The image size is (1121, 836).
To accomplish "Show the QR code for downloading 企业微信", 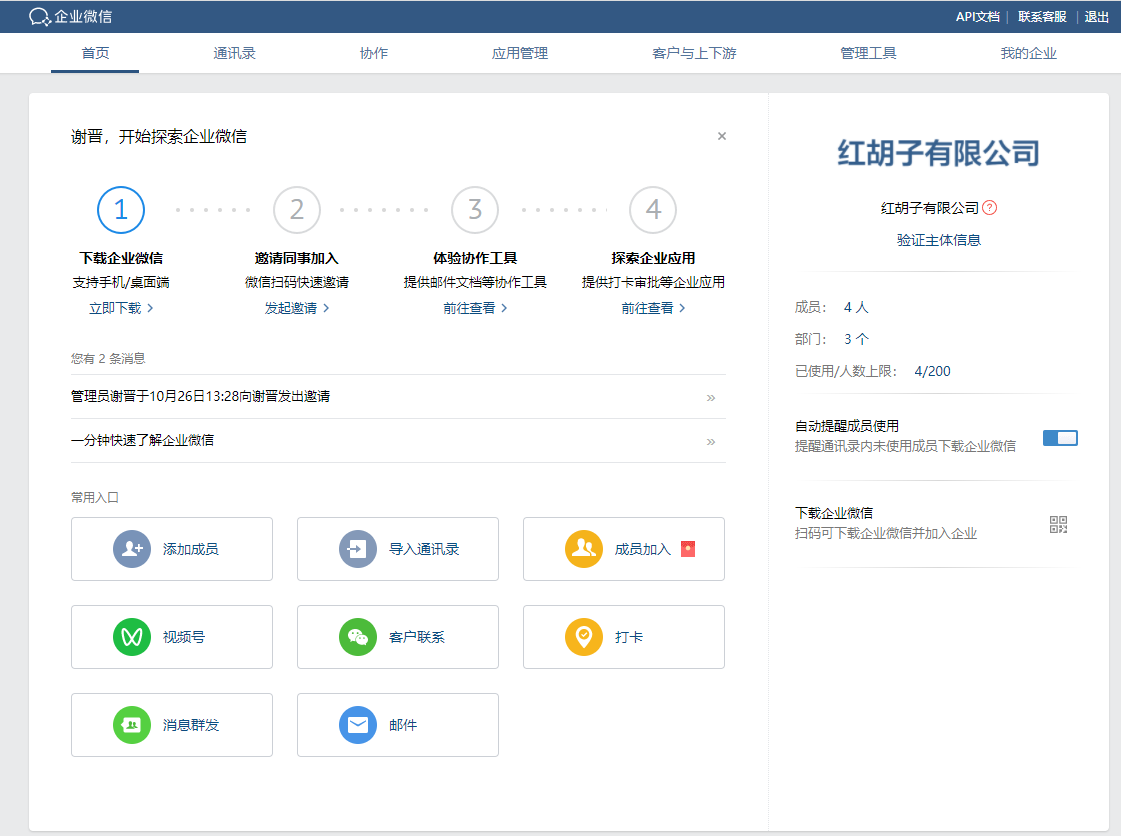I will tap(1057, 523).
